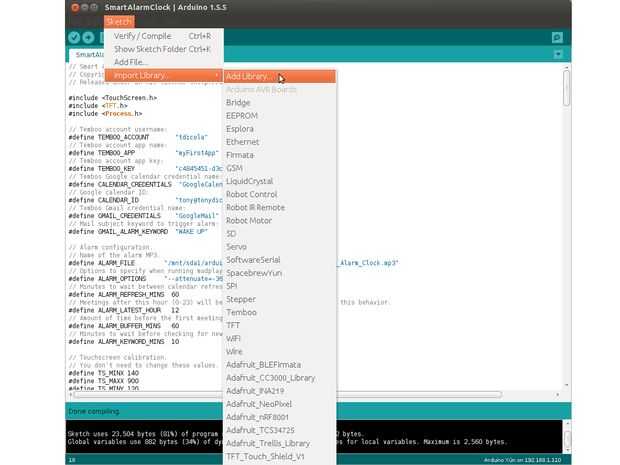Viewport: 620px width, 465px height.
Task: Click the console vertical scrollbar
Action: (x=567, y=438)
